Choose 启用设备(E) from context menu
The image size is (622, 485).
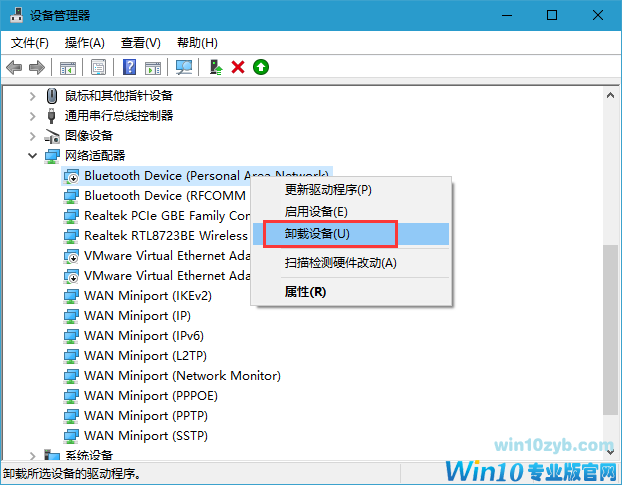(351, 212)
